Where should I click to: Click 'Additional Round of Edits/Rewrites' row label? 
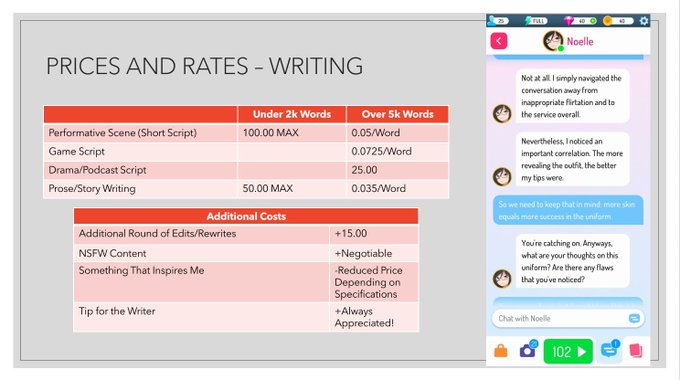pos(157,233)
